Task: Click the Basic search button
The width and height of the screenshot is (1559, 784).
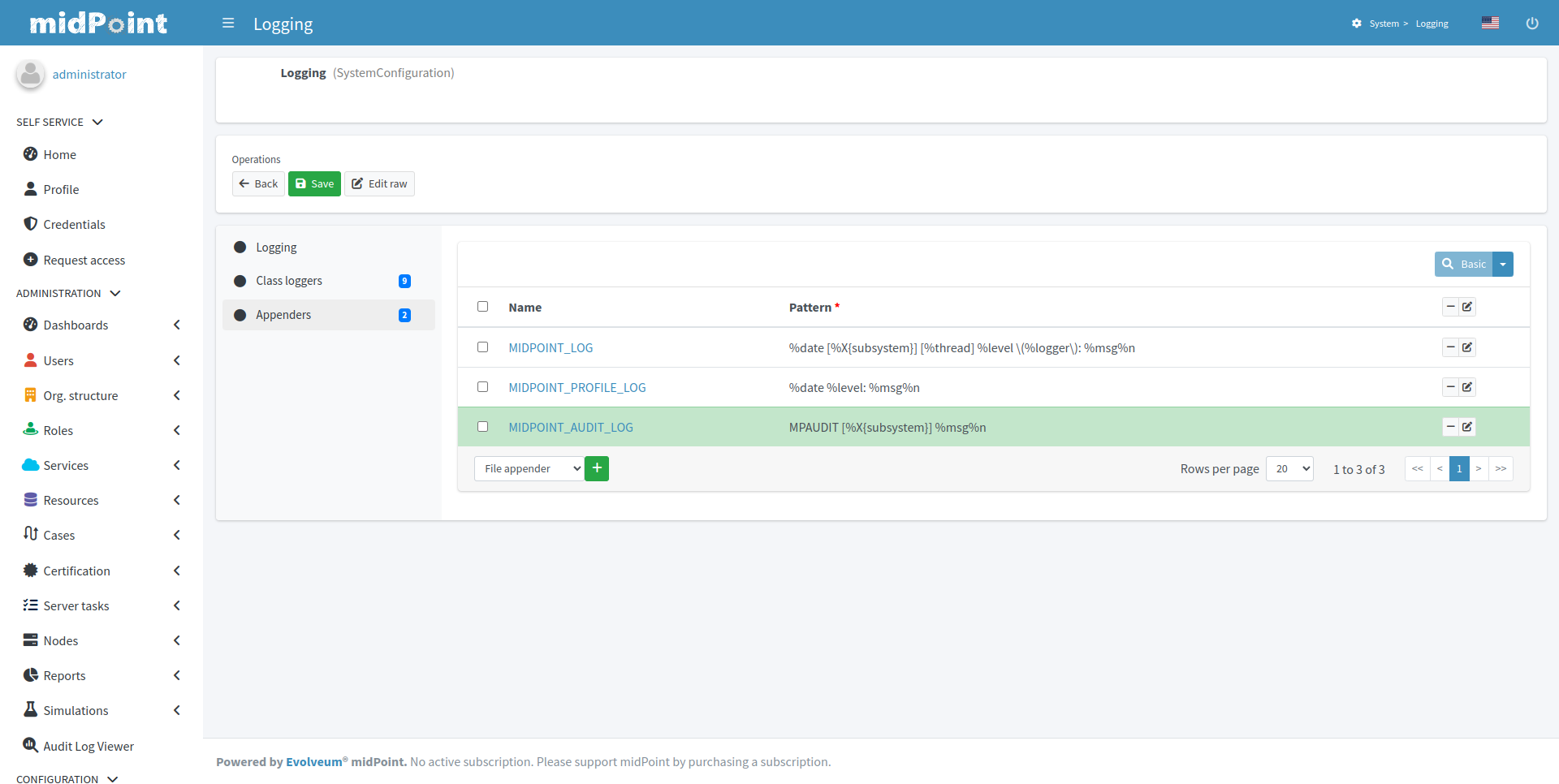Action: (1463, 265)
